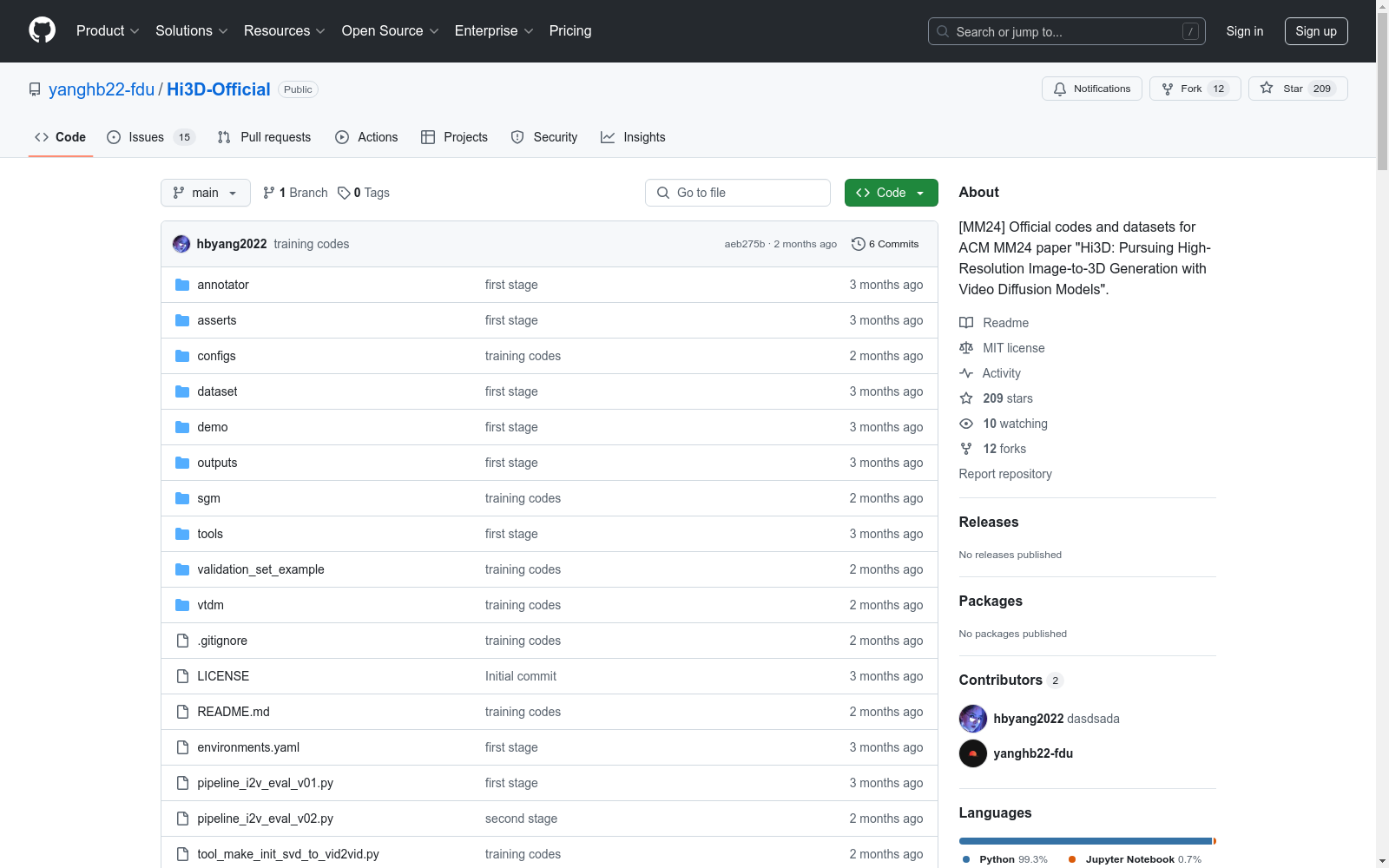The width and height of the screenshot is (1389, 868).
Task: Expand the Solutions menu
Action: 192,31
